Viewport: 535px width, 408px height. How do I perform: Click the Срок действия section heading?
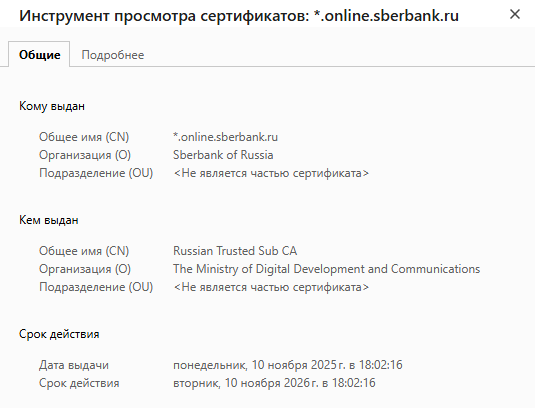(x=59, y=334)
